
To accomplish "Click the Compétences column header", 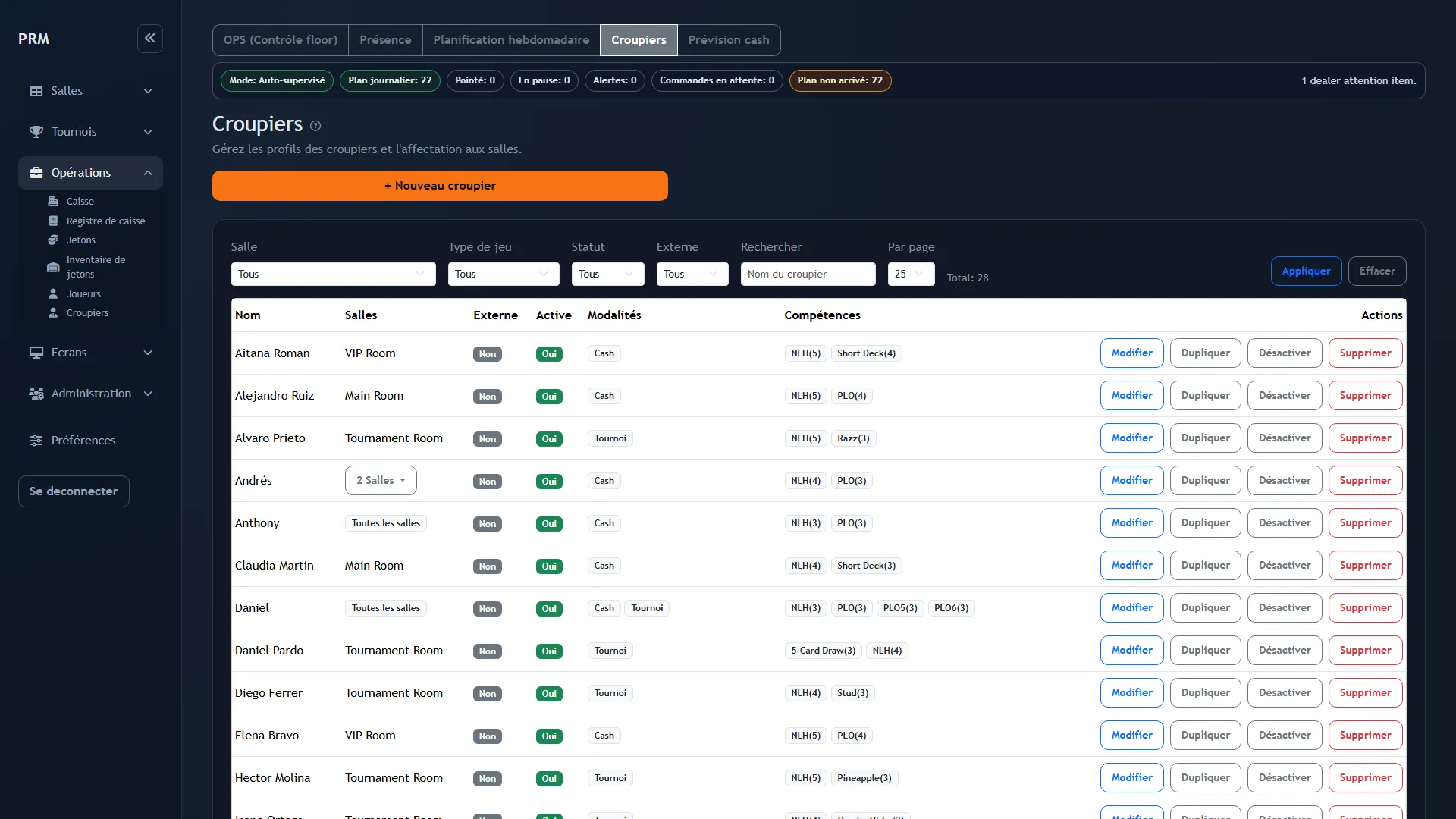I will coord(822,315).
